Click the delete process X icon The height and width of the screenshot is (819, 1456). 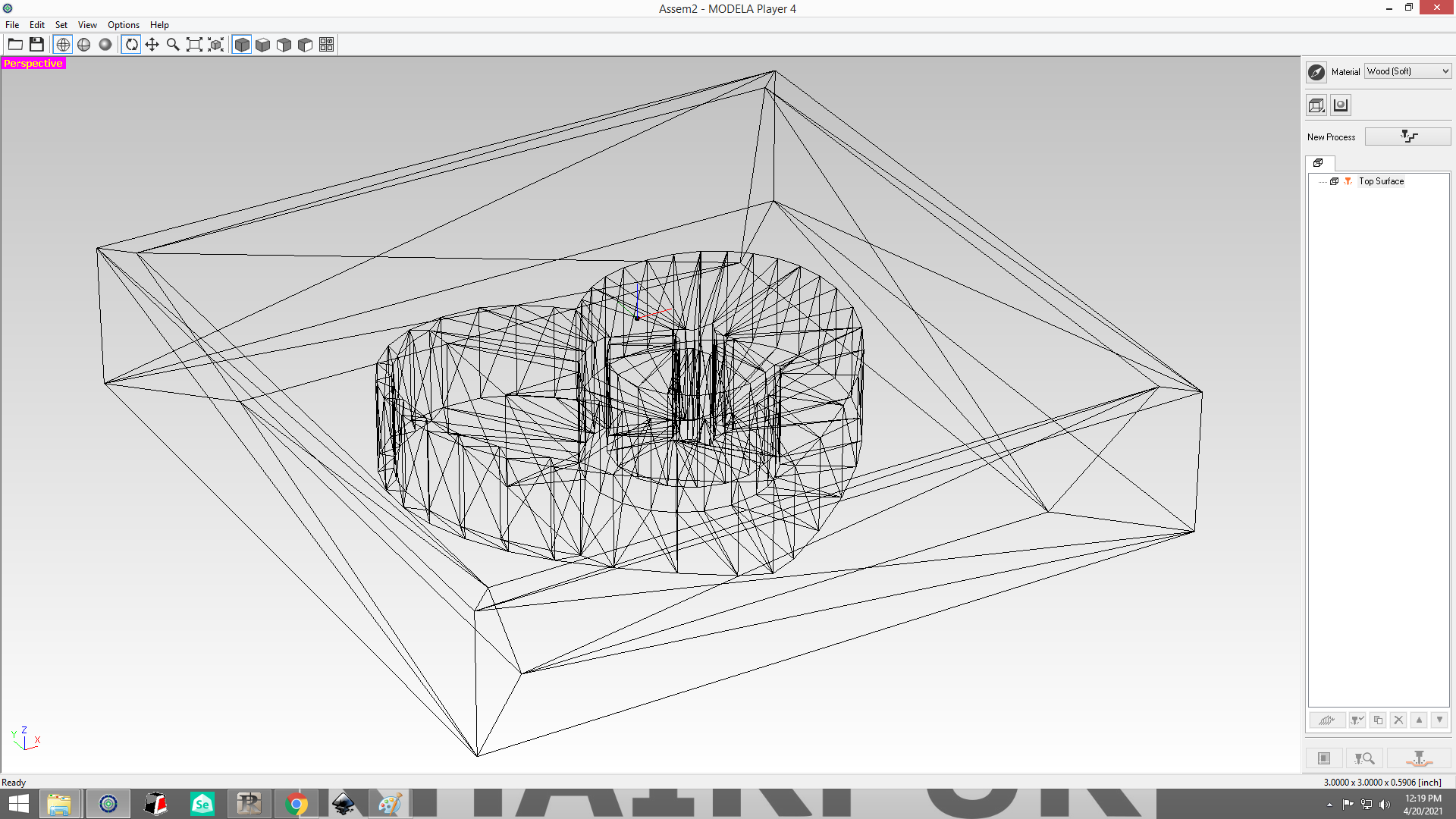coord(1398,720)
